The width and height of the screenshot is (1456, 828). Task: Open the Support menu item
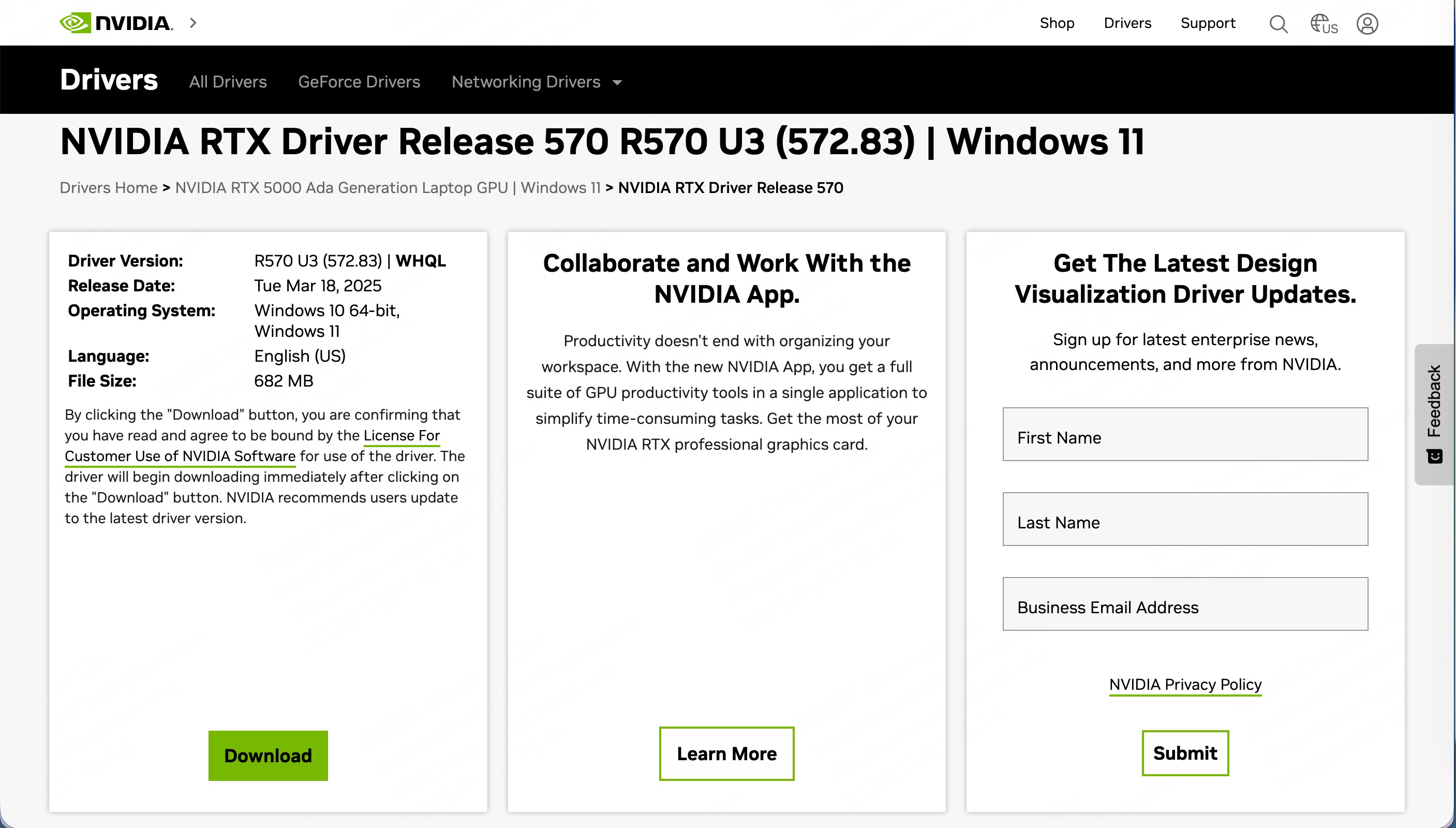pyautogui.click(x=1208, y=23)
